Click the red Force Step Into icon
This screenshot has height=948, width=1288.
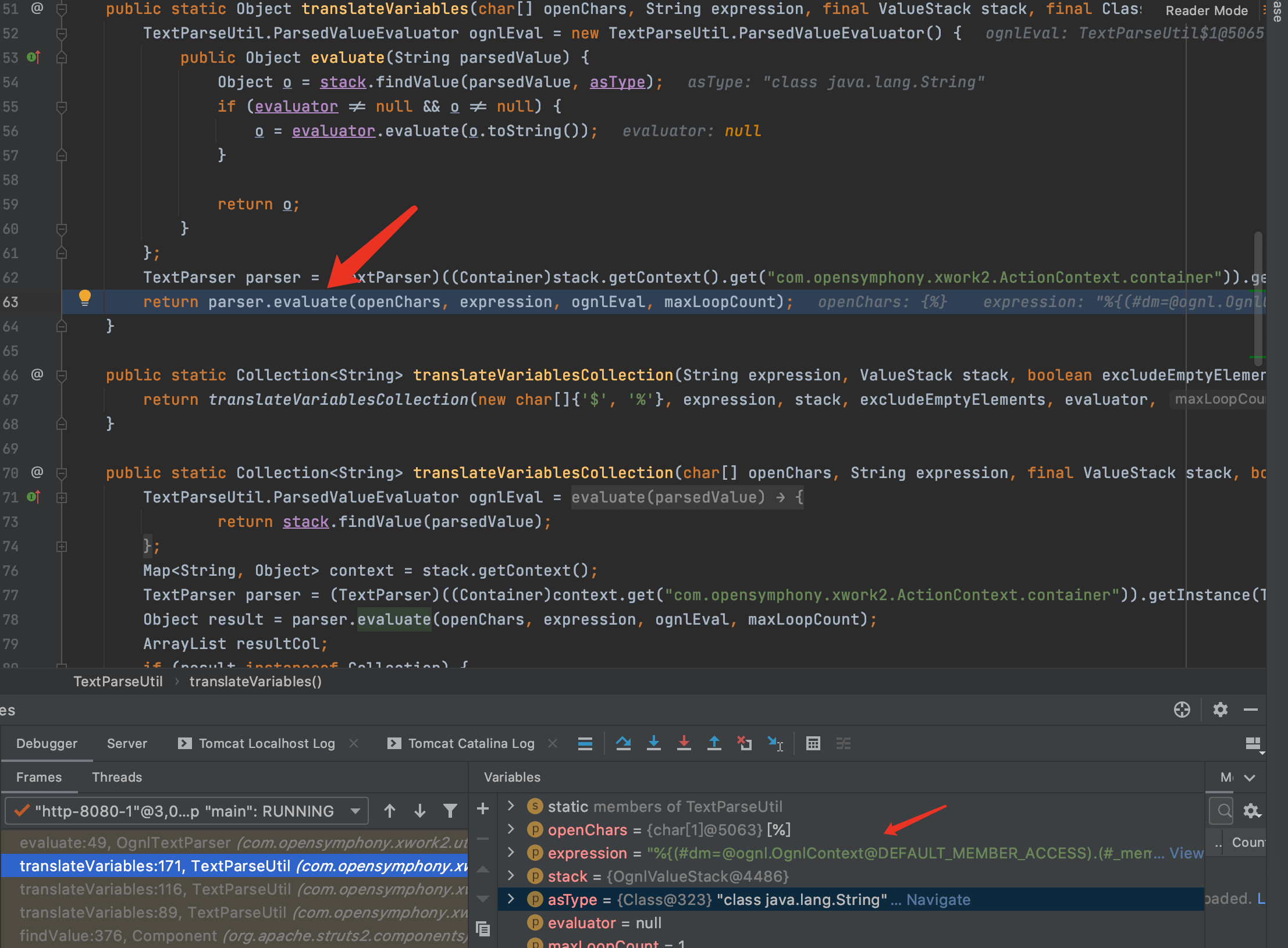tap(684, 743)
